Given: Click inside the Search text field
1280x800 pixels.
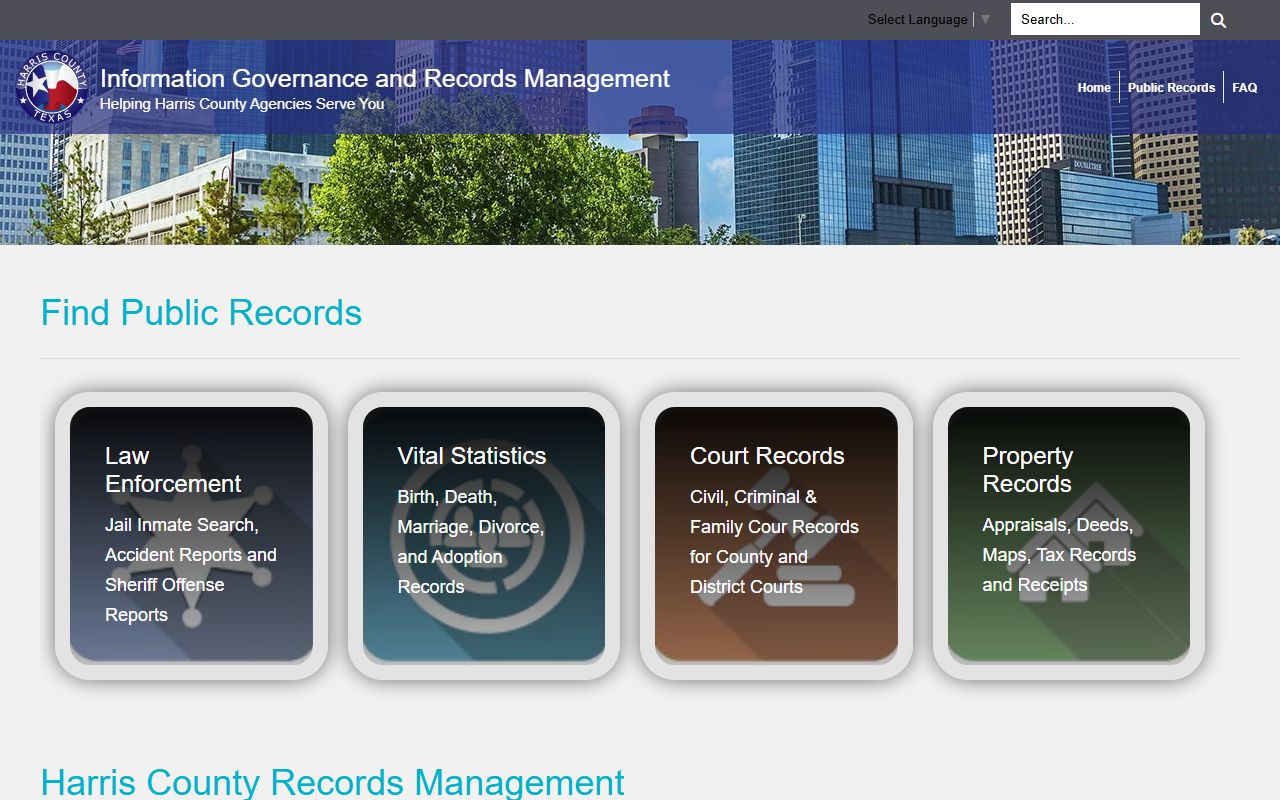Looking at the screenshot, I should tap(1105, 19).
